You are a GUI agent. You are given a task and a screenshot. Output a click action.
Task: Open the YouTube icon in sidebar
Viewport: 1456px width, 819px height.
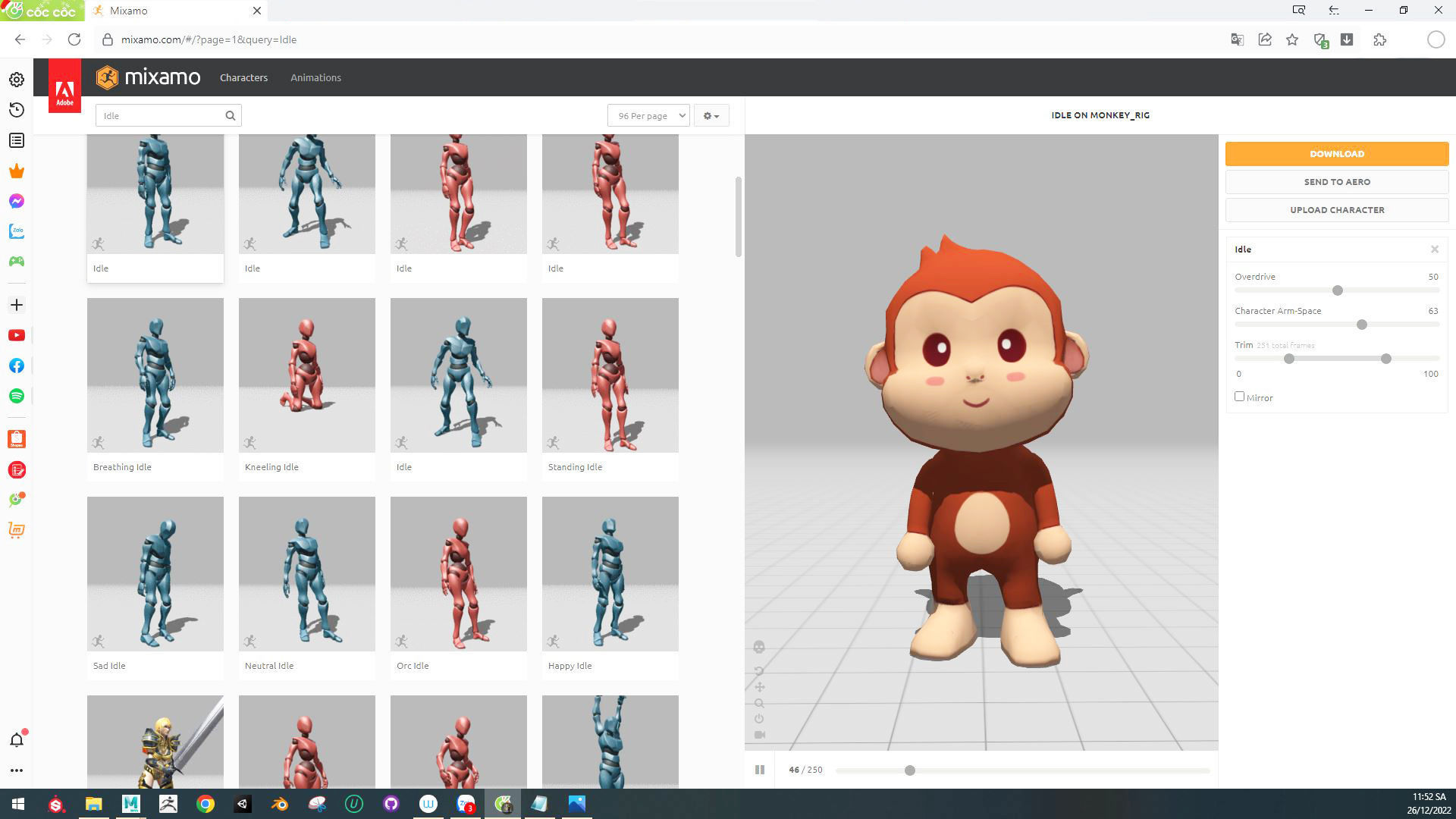tap(17, 335)
